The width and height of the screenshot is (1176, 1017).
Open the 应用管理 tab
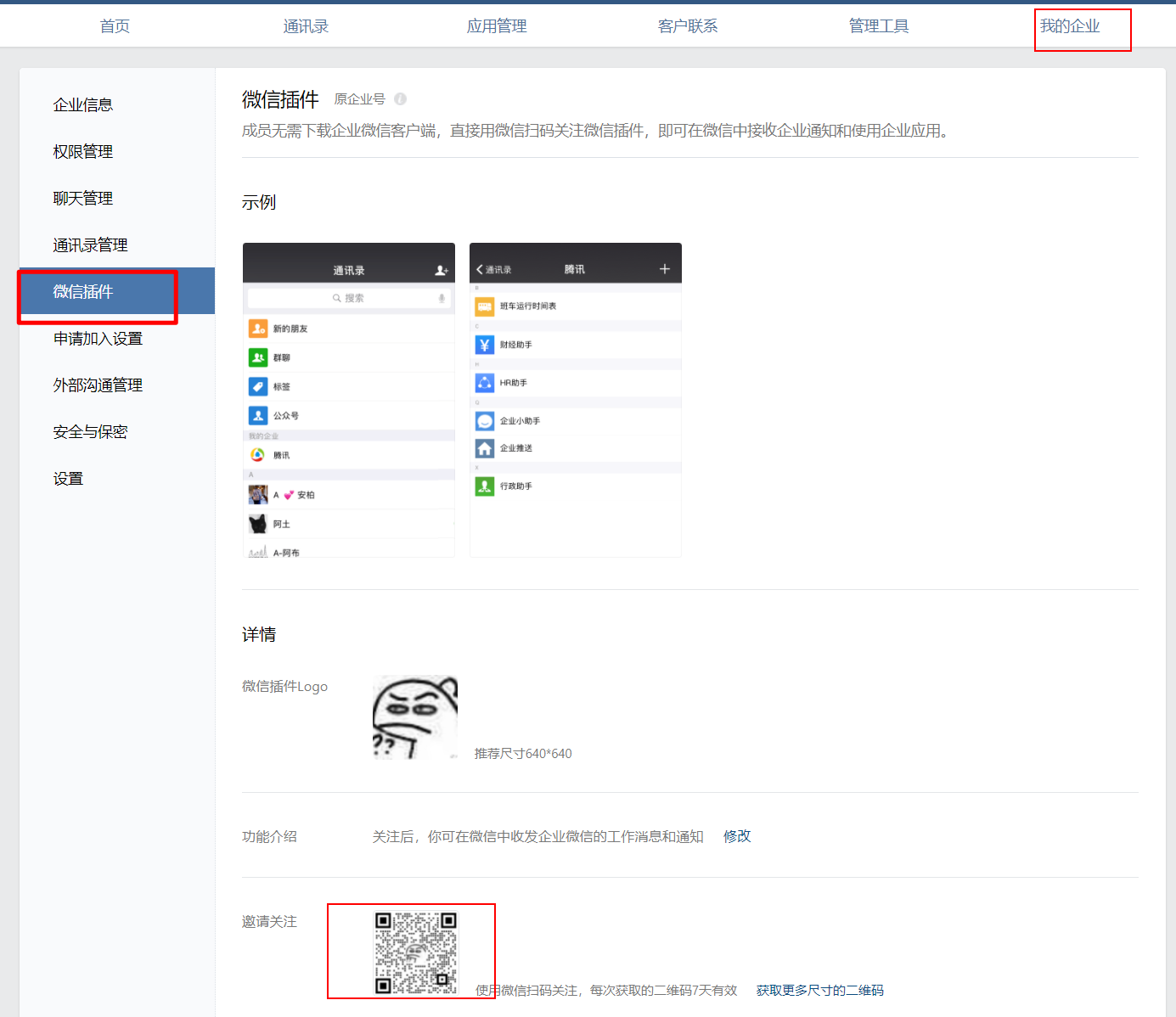click(497, 26)
